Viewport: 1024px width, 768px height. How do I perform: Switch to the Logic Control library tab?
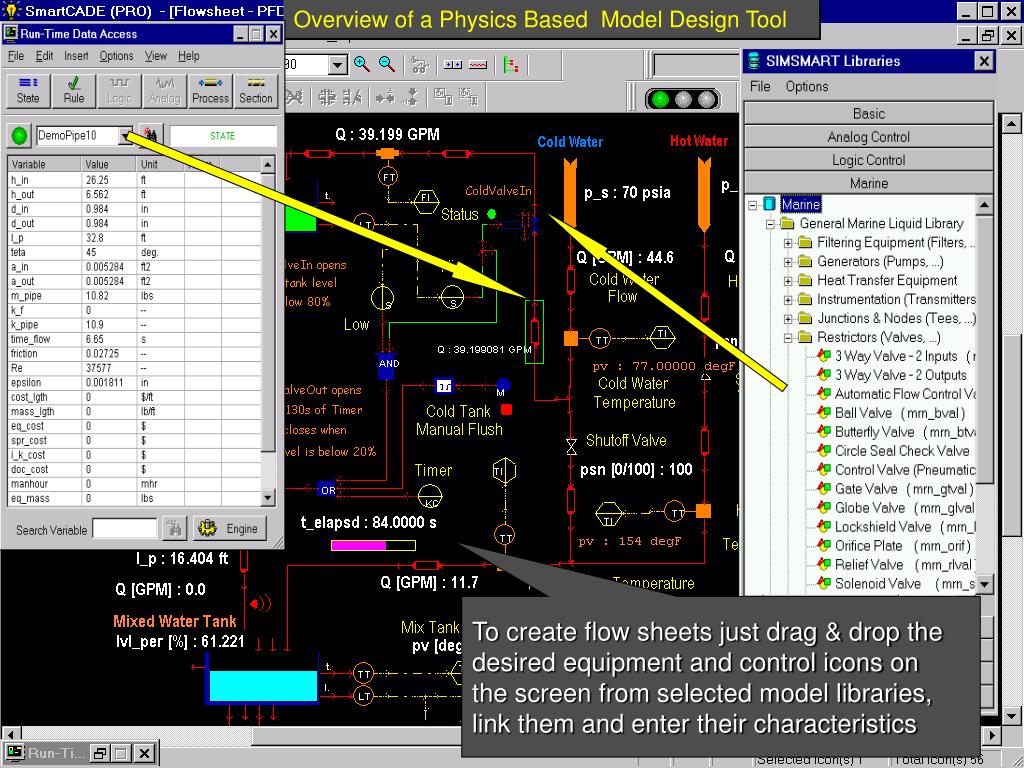click(x=869, y=160)
